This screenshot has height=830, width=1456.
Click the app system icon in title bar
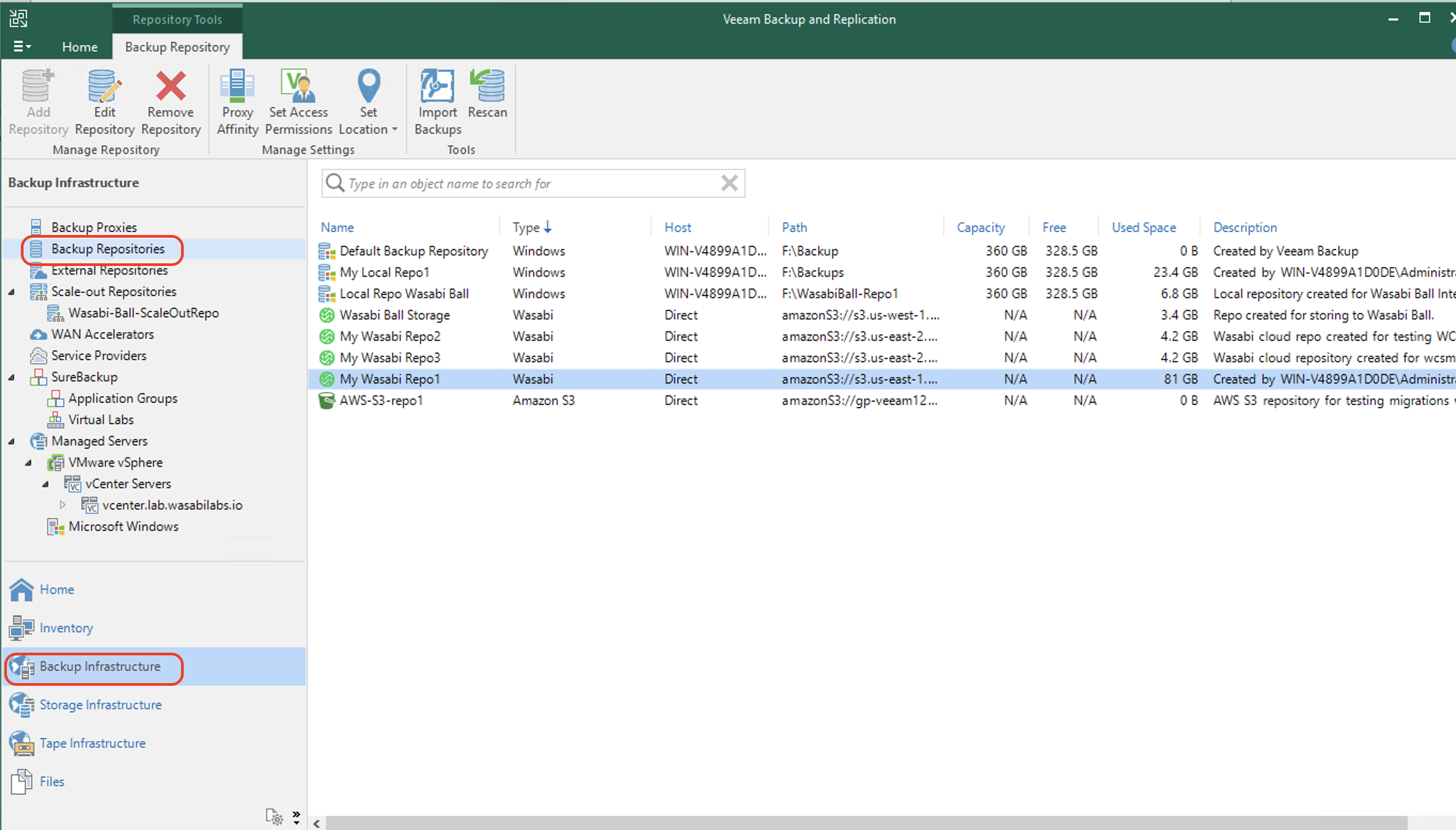click(18, 18)
